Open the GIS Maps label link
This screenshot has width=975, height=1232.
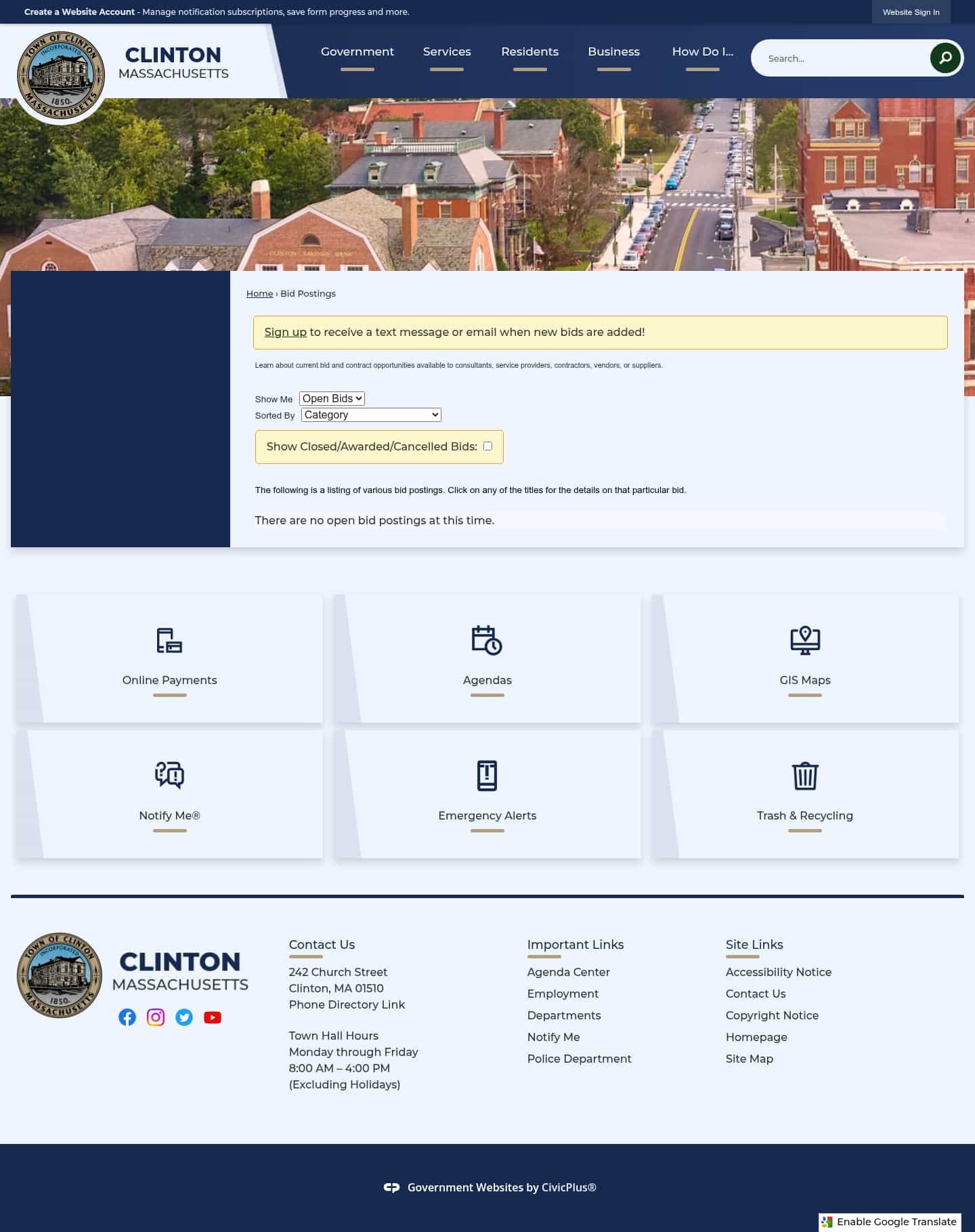[805, 680]
